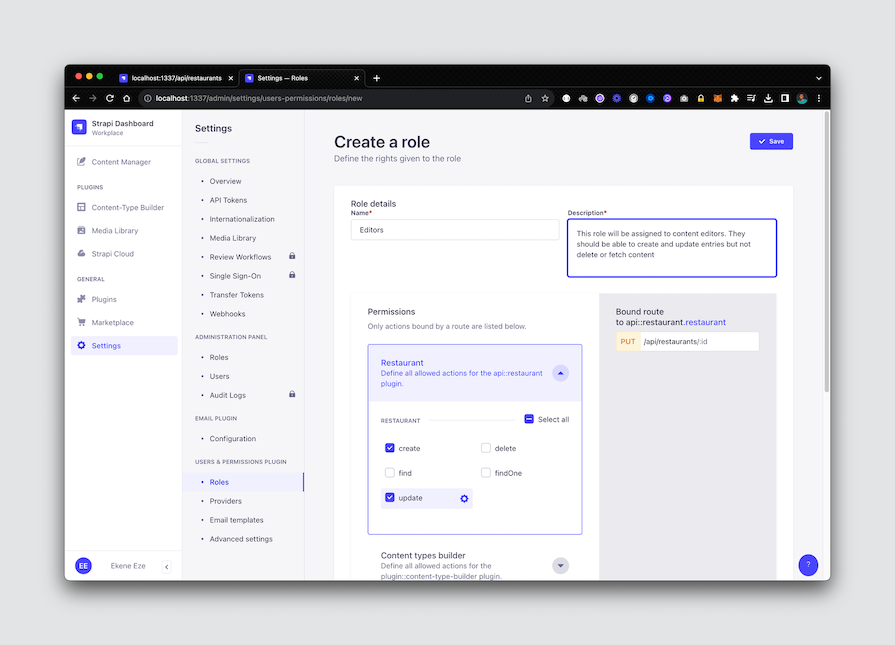
Task: Expand the Content types builder permissions
Action: pos(560,565)
